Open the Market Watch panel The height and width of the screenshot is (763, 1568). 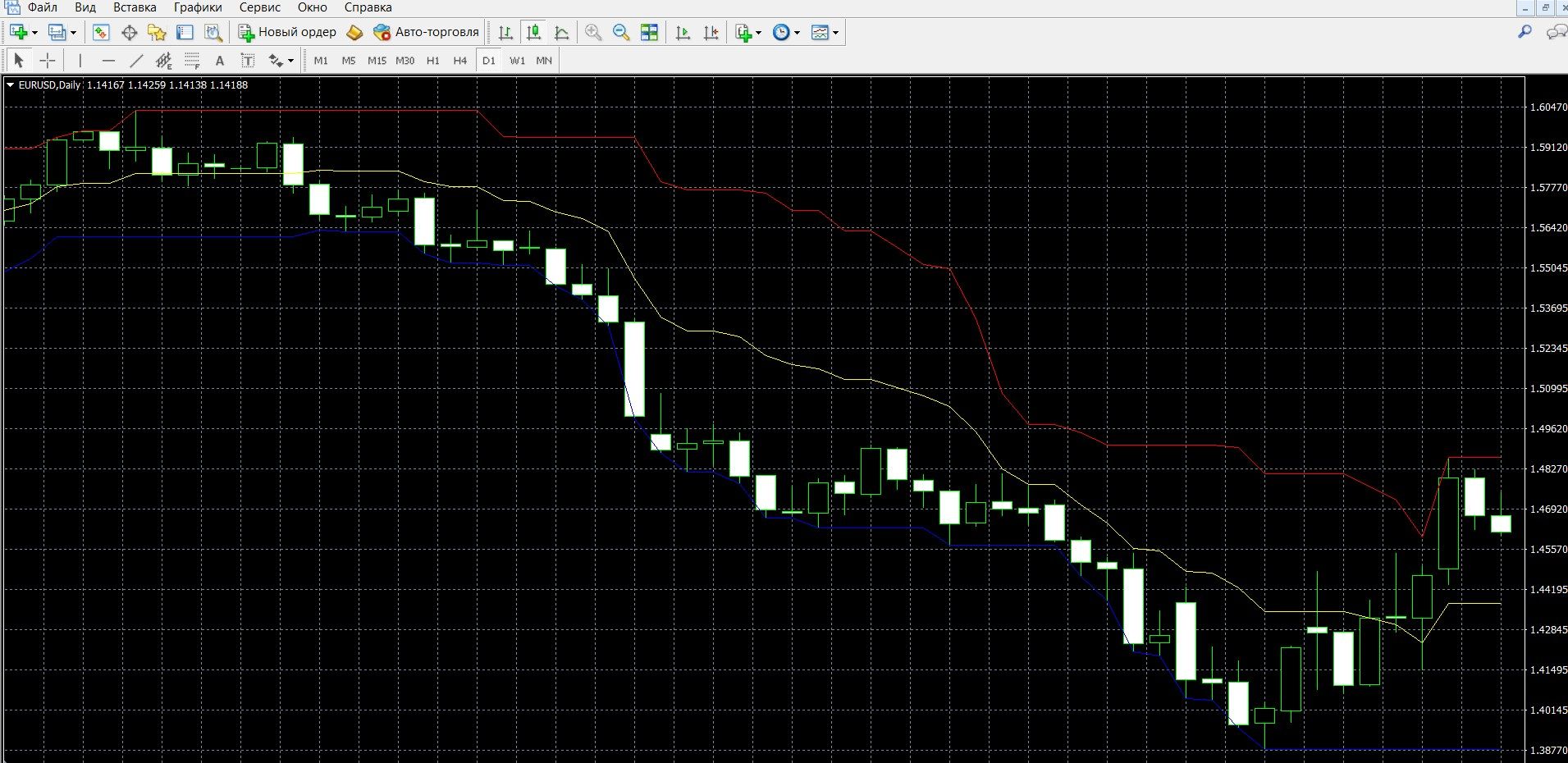[101, 32]
